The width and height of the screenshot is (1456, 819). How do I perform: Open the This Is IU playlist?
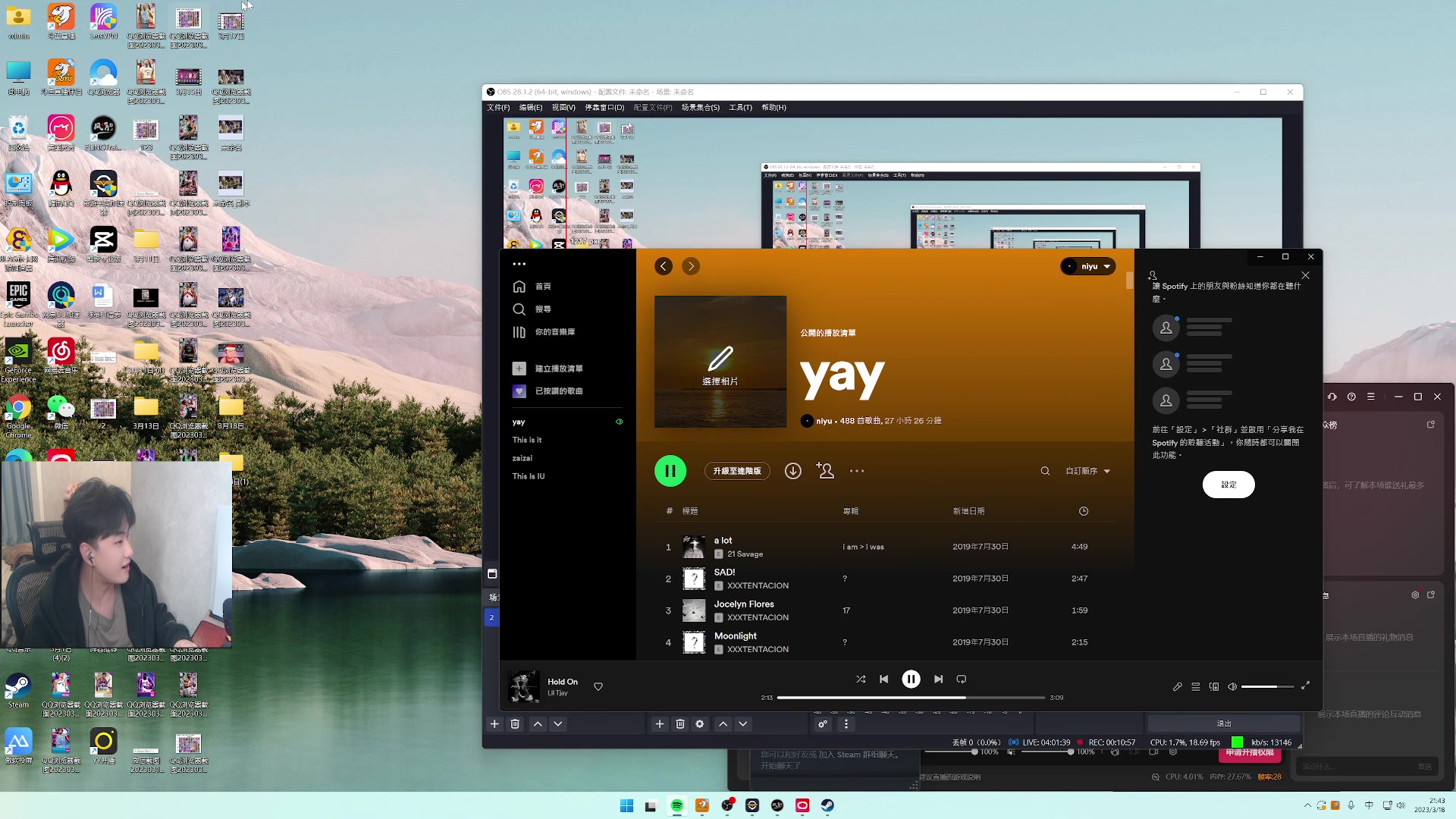click(529, 476)
